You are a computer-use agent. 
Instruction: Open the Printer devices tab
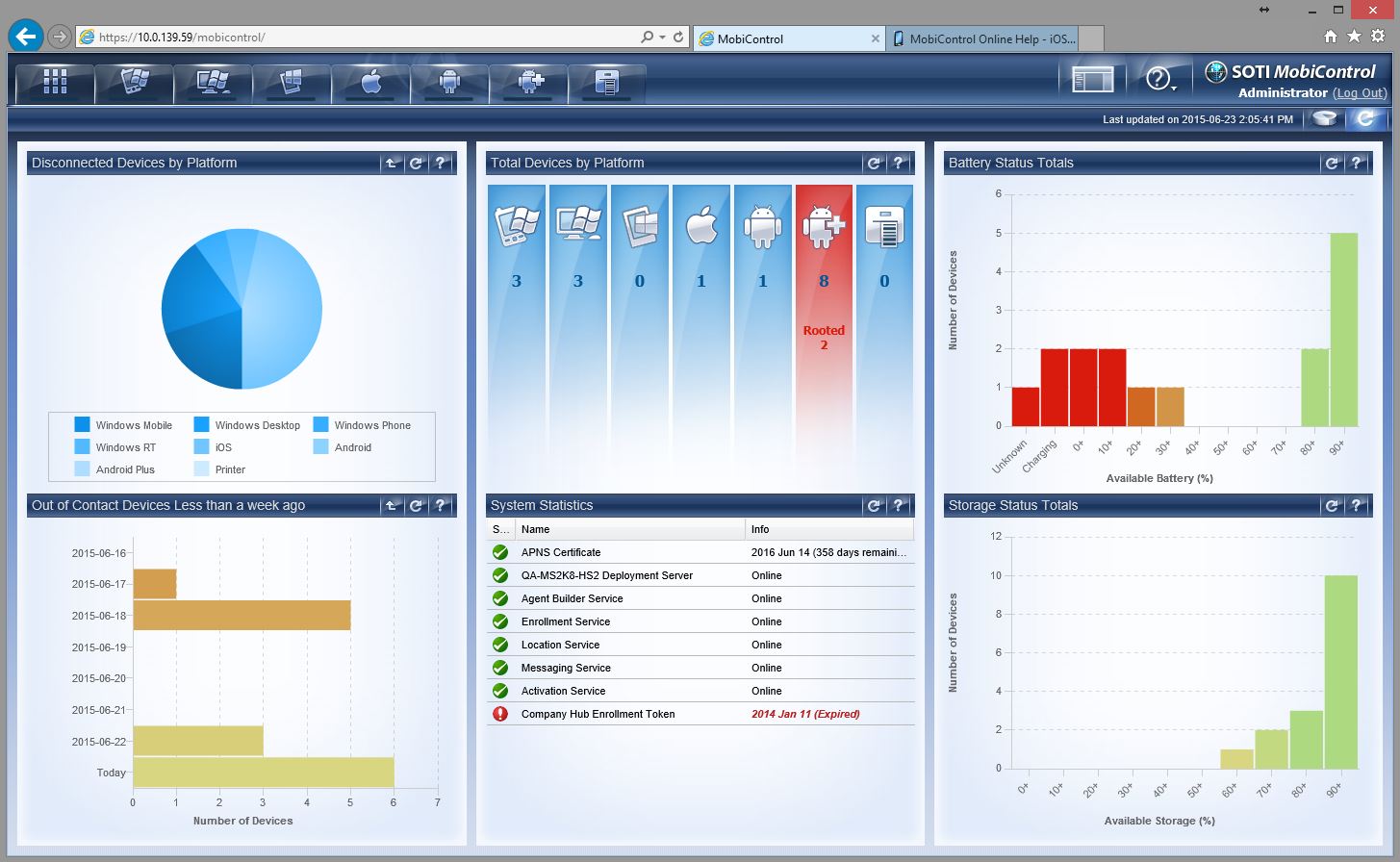[607, 84]
